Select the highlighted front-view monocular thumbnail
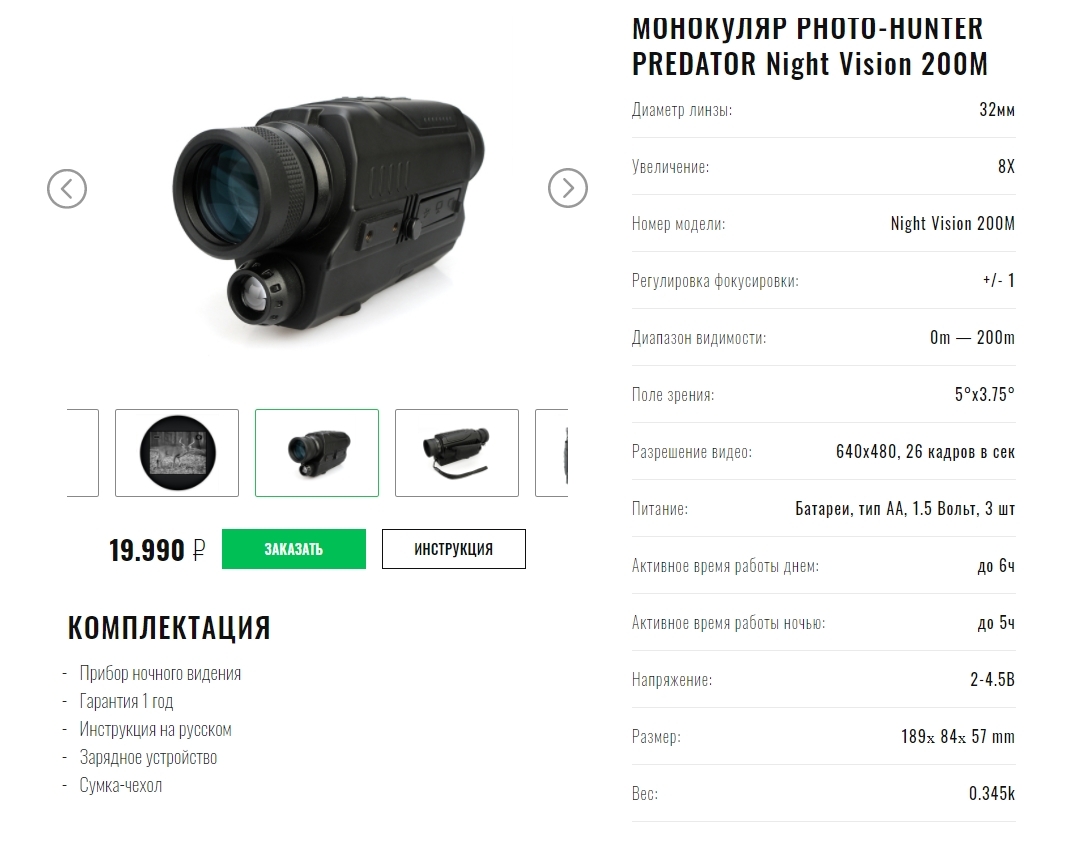Image resolution: width=1074 pixels, height=842 pixels. [316, 453]
